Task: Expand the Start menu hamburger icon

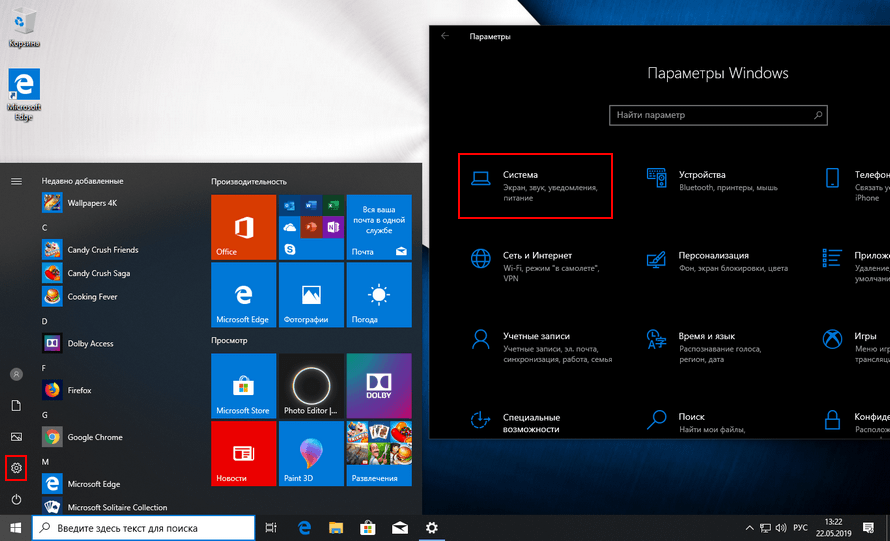Action: pyautogui.click(x=16, y=181)
